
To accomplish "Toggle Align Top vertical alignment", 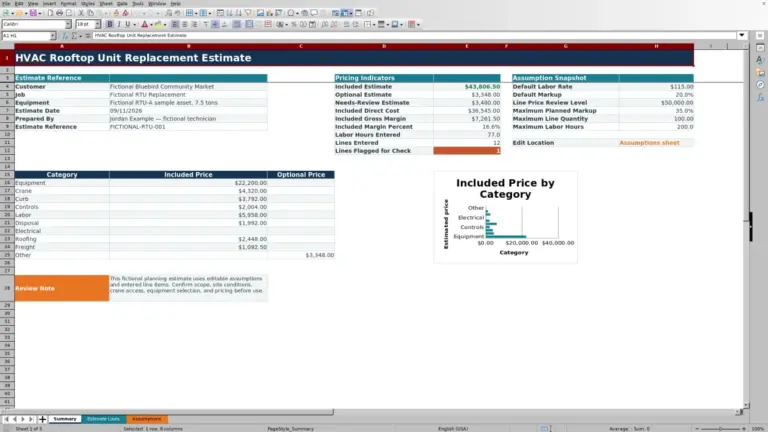I will tap(206, 24).
